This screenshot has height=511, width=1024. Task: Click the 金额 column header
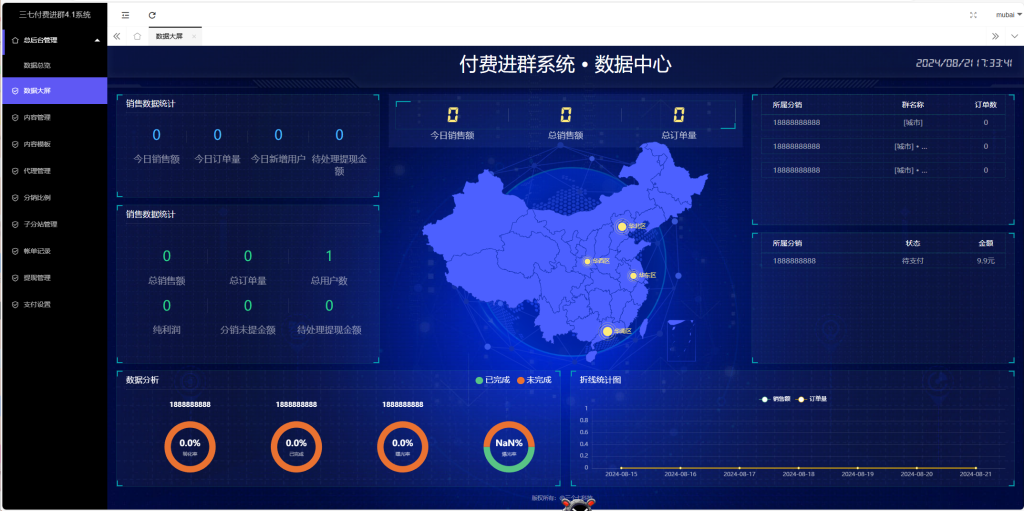tap(985, 243)
